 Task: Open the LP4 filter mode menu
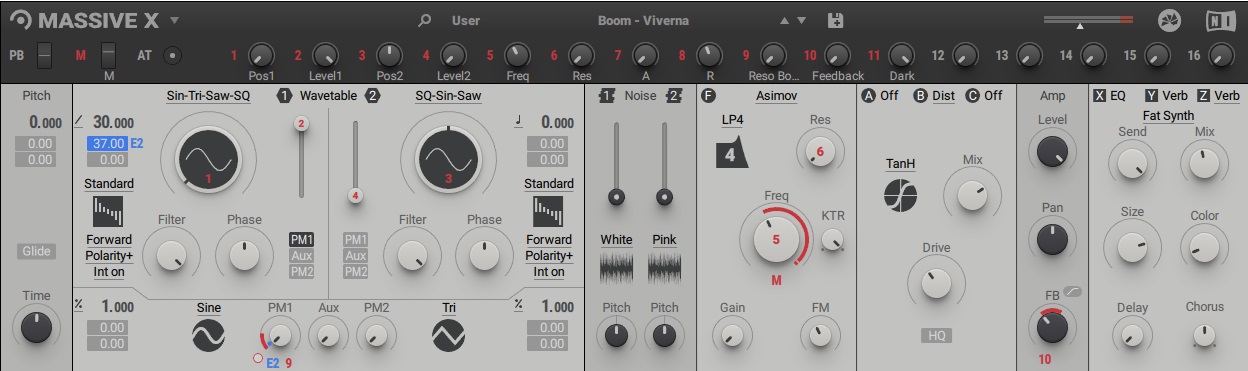733,121
